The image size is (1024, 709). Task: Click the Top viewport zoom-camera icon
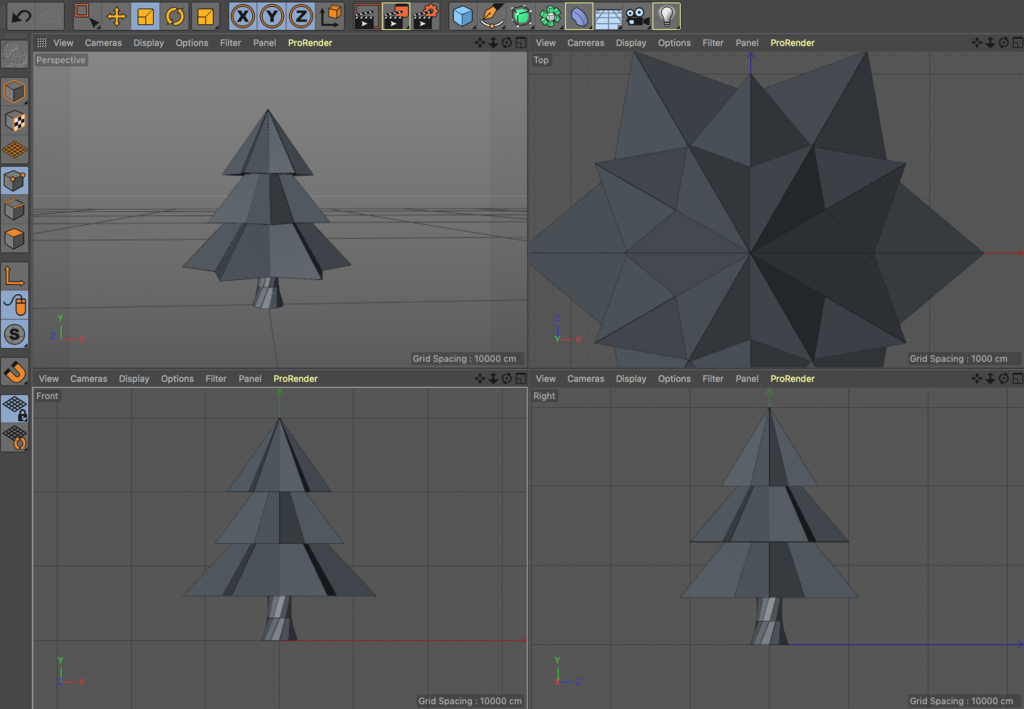tap(990, 42)
